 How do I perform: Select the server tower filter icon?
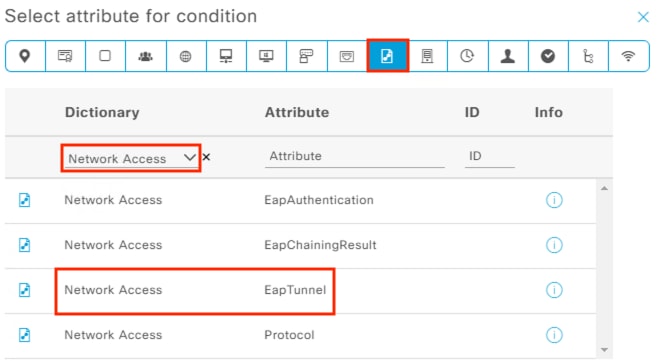pyautogui.click(x=427, y=56)
